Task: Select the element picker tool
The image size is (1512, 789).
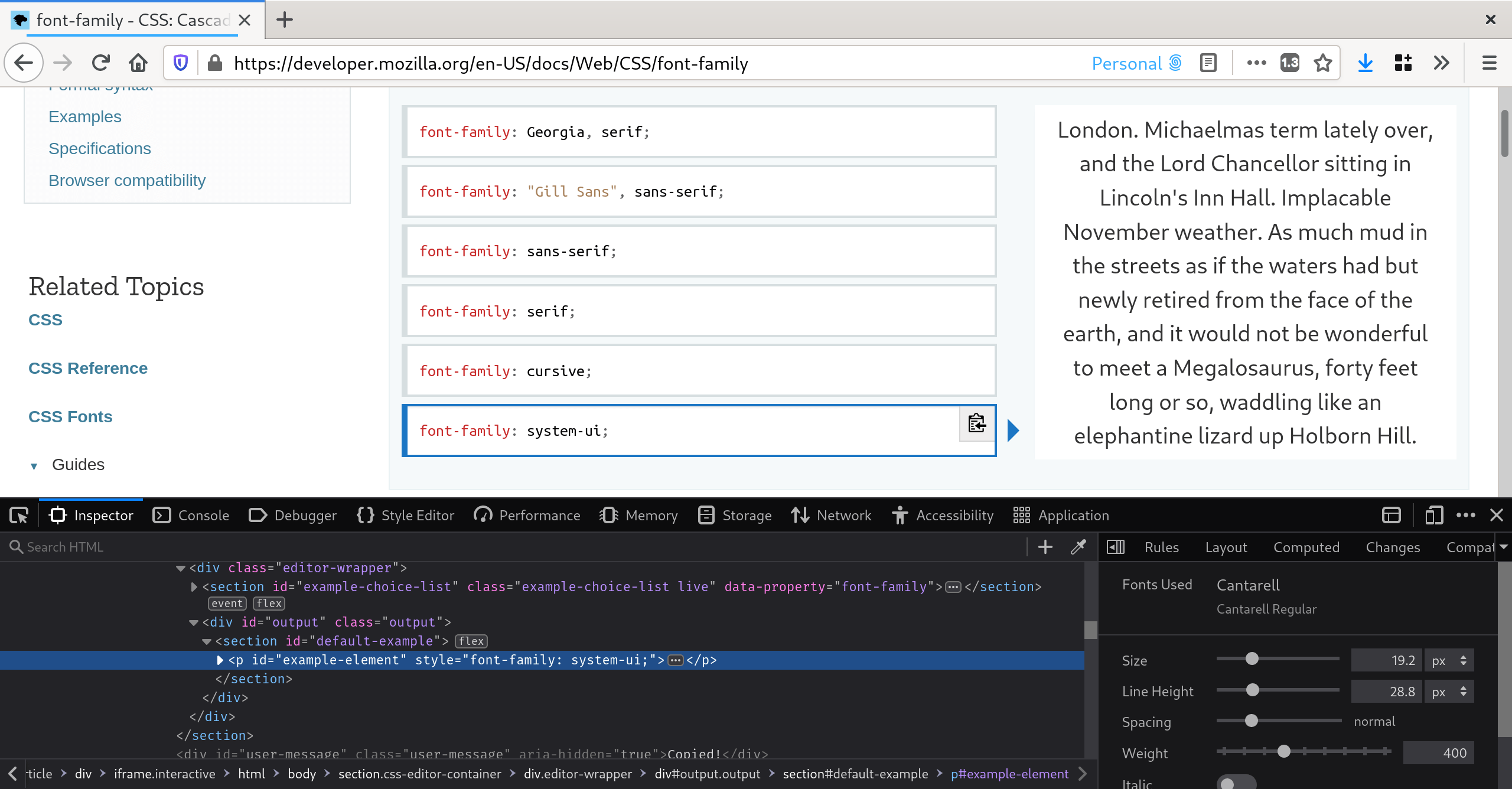Action: coord(18,515)
